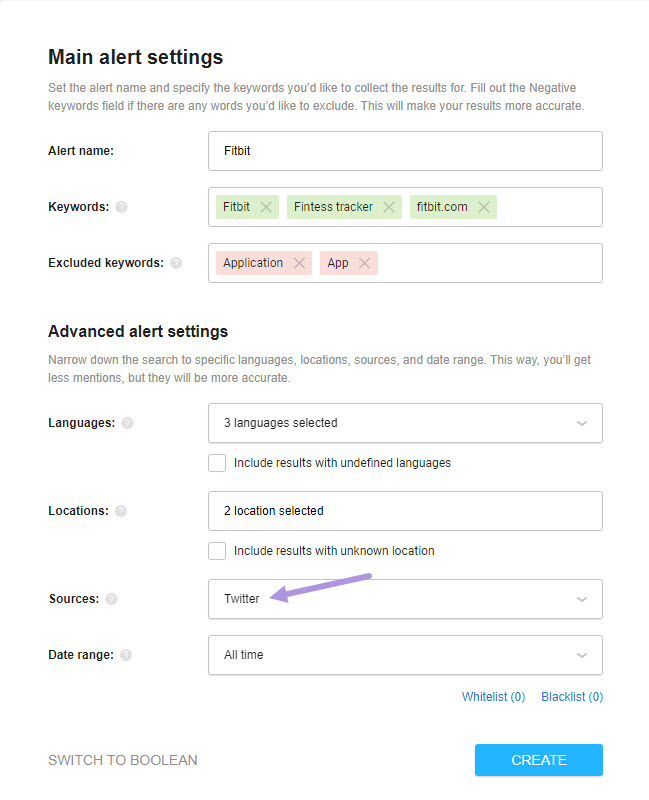
Task: Expand the Languages dropdown
Action: [x=405, y=423]
